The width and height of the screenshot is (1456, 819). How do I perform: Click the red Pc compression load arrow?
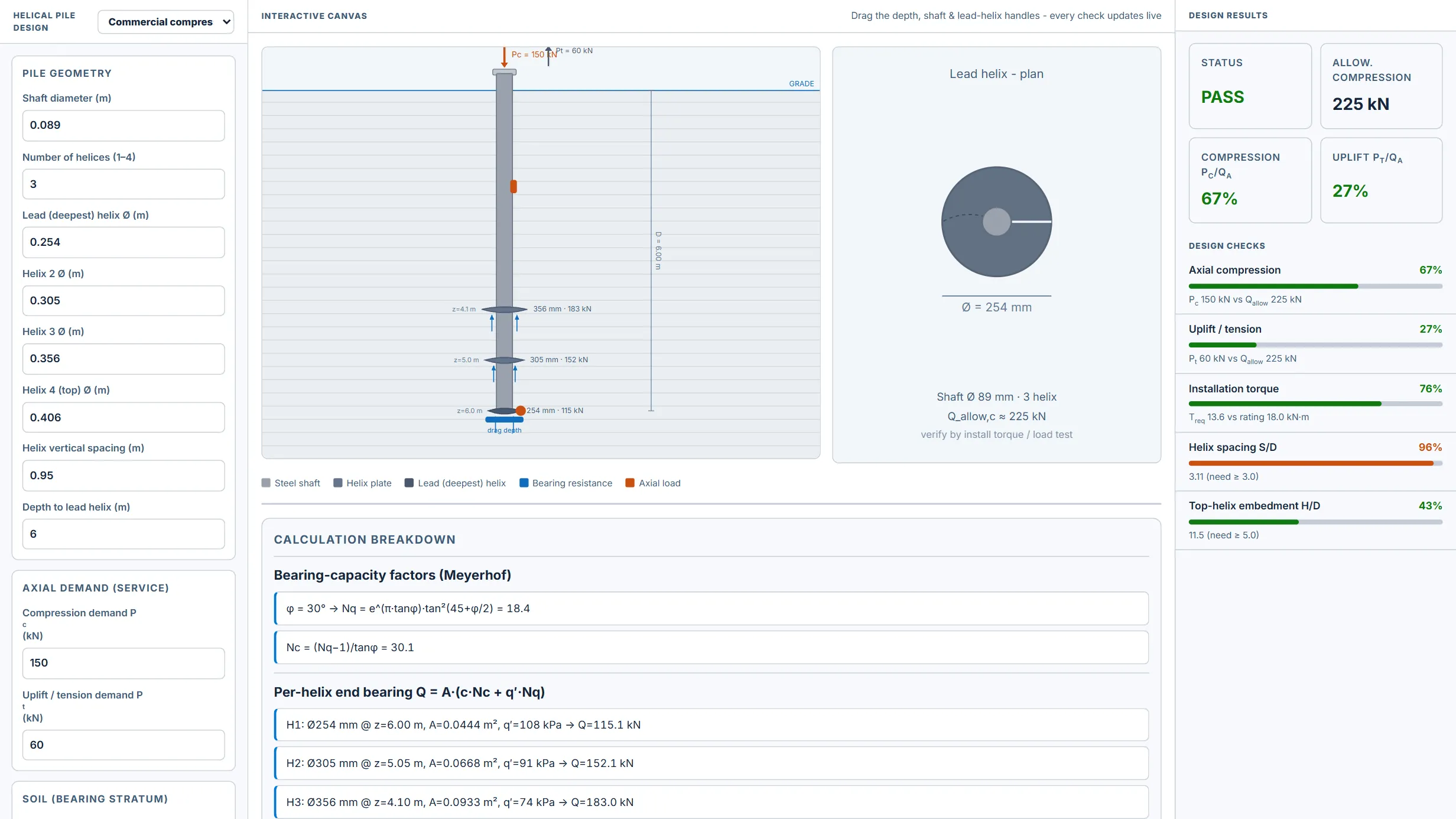coord(504,57)
